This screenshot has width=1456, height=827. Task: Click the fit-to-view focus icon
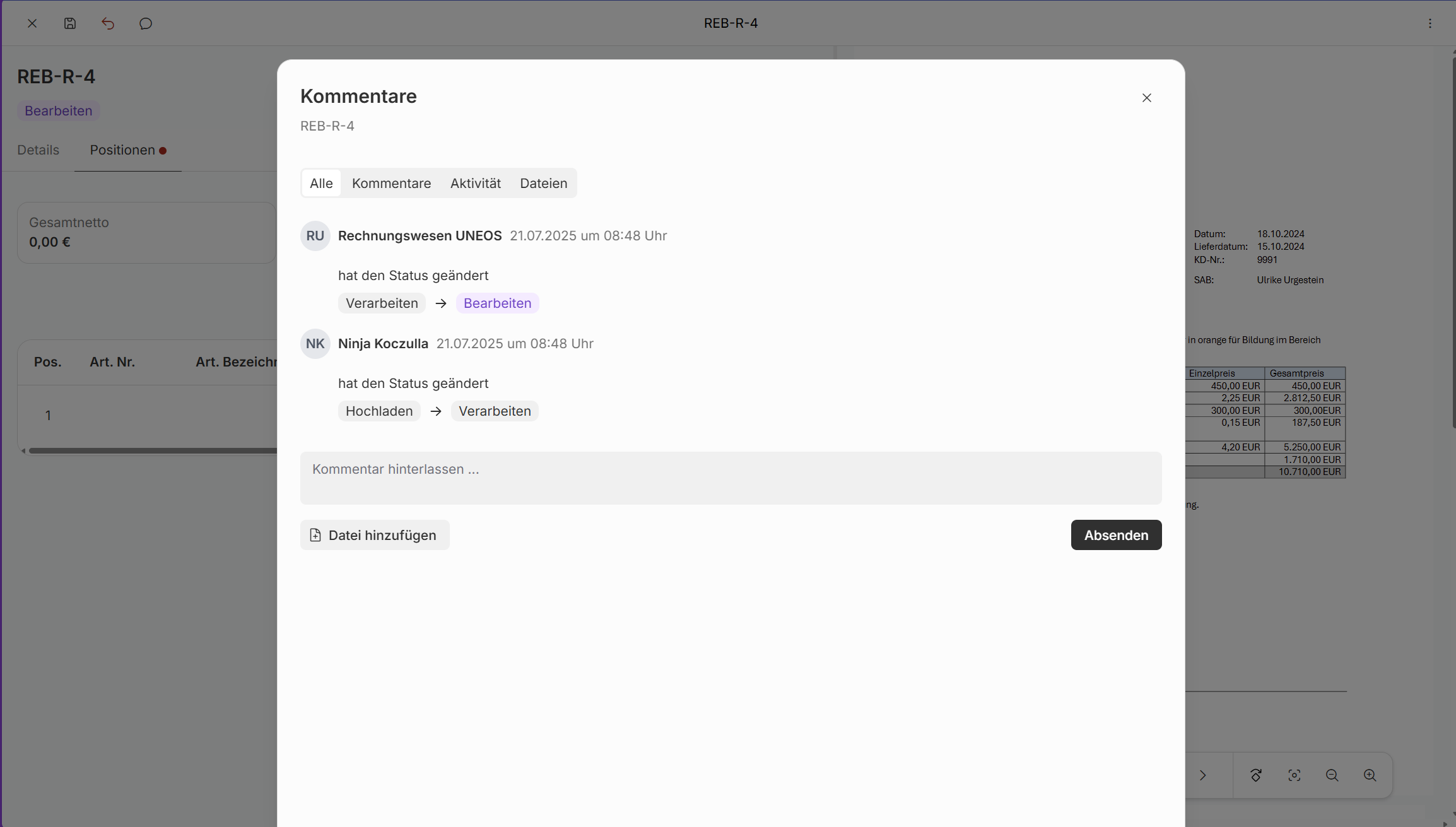click(1294, 775)
